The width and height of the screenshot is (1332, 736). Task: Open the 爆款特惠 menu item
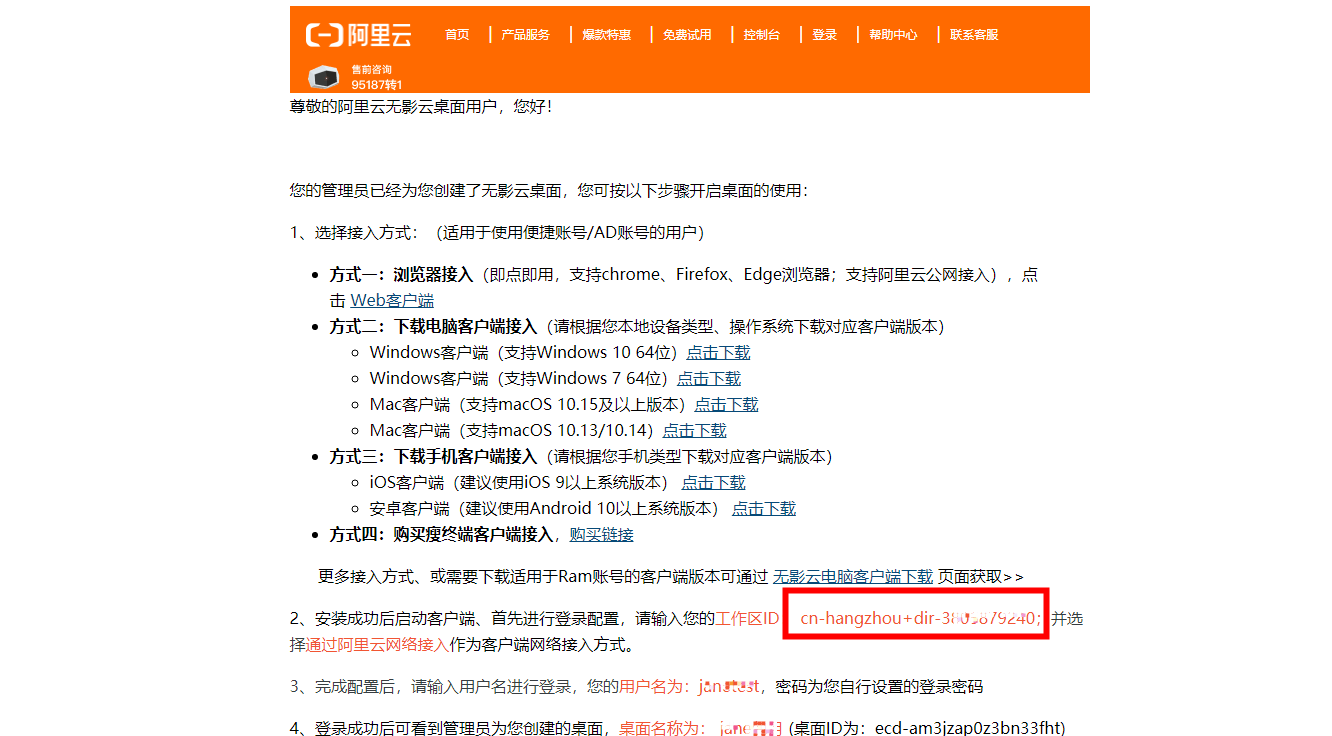[x=607, y=35]
